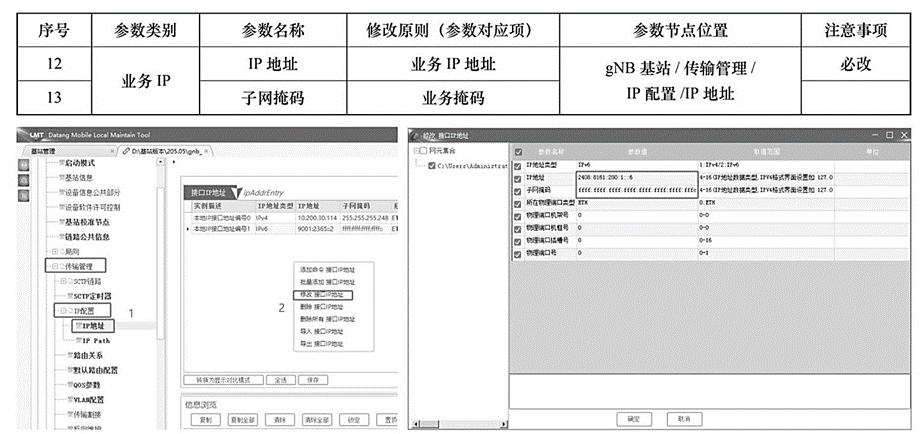Click the tree scrollbar up arrow
The height and width of the screenshot is (434, 924).
[x=161, y=162]
